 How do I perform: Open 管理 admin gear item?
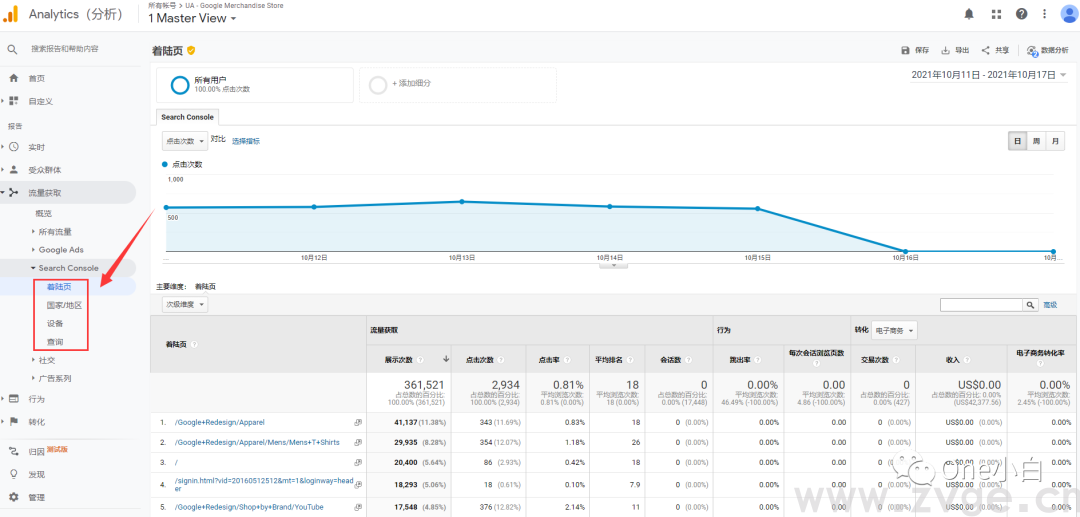(37, 497)
